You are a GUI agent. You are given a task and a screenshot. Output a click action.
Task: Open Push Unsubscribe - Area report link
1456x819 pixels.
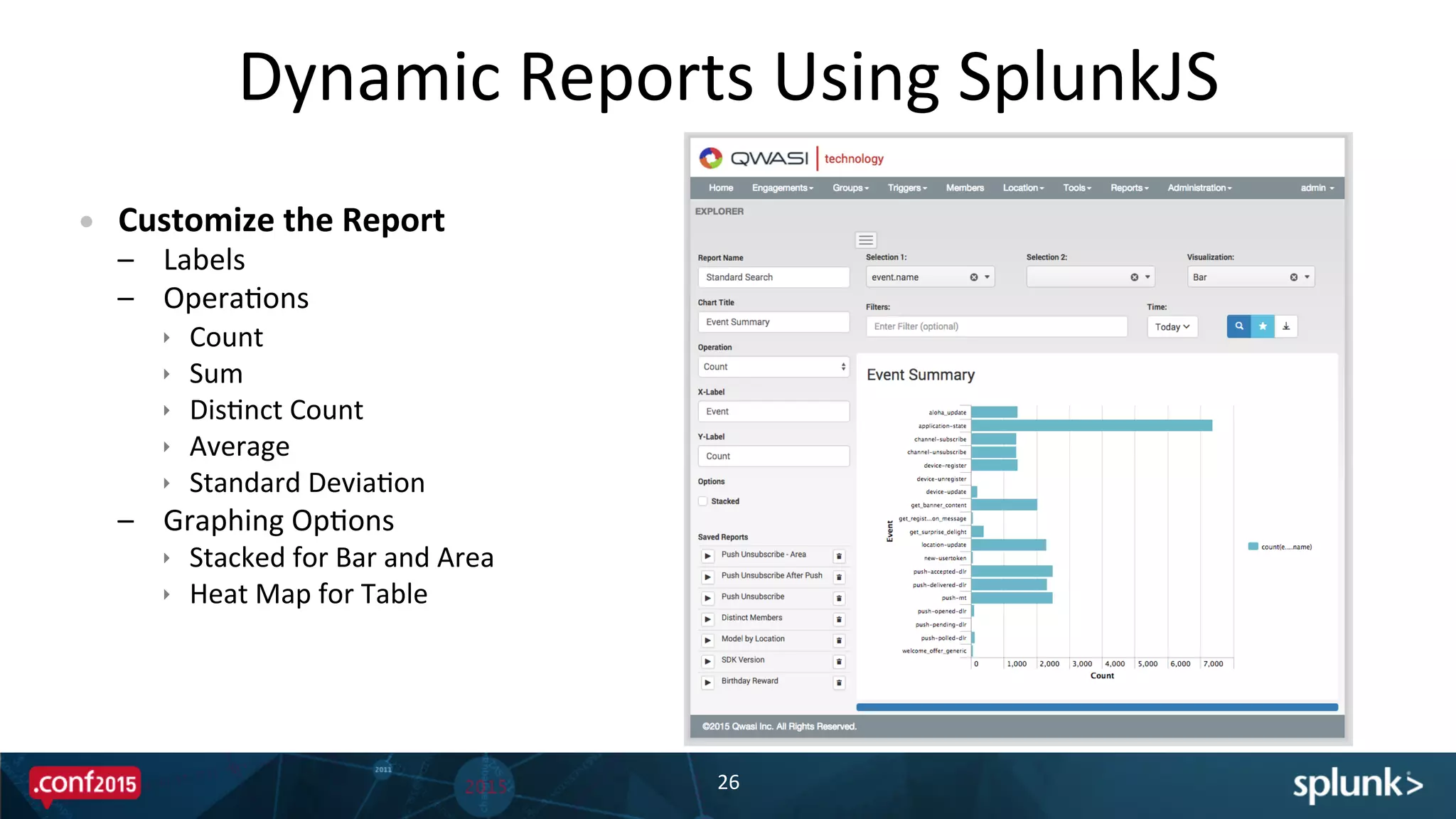pyautogui.click(x=764, y=555)
